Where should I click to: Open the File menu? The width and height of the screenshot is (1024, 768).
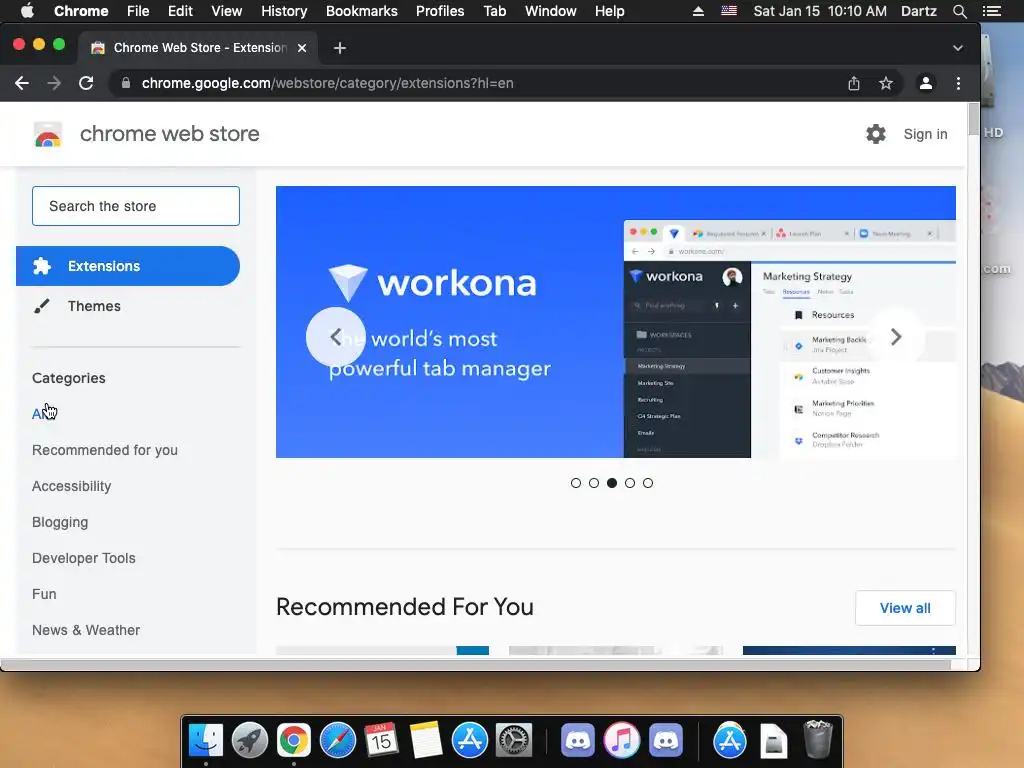click(138, 11)
